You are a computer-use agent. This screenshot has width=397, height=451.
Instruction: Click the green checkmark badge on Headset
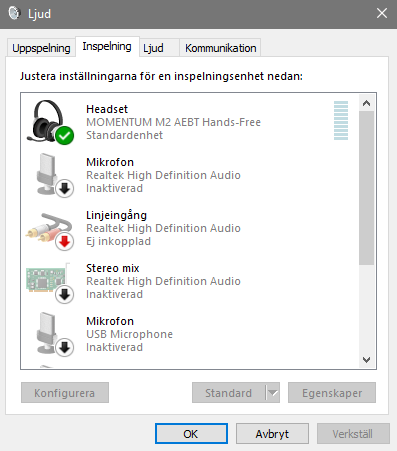(65, 135)
